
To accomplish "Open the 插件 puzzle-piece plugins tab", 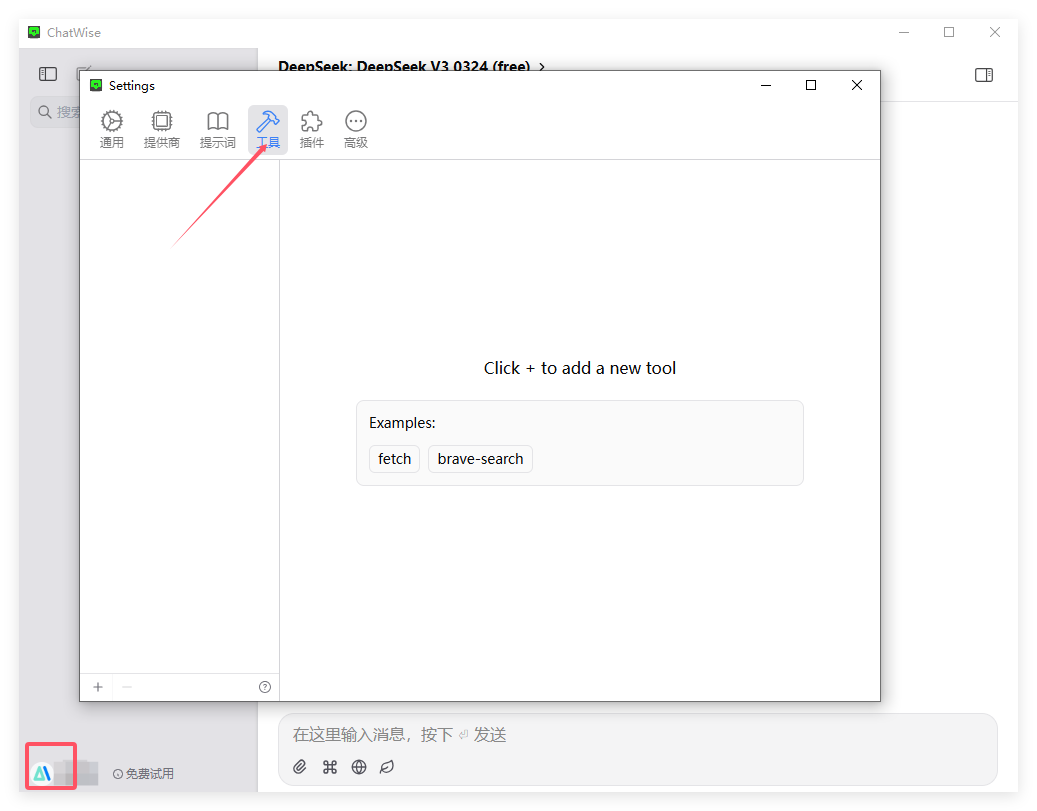I will pyautogui.click(x=312, y=130).
